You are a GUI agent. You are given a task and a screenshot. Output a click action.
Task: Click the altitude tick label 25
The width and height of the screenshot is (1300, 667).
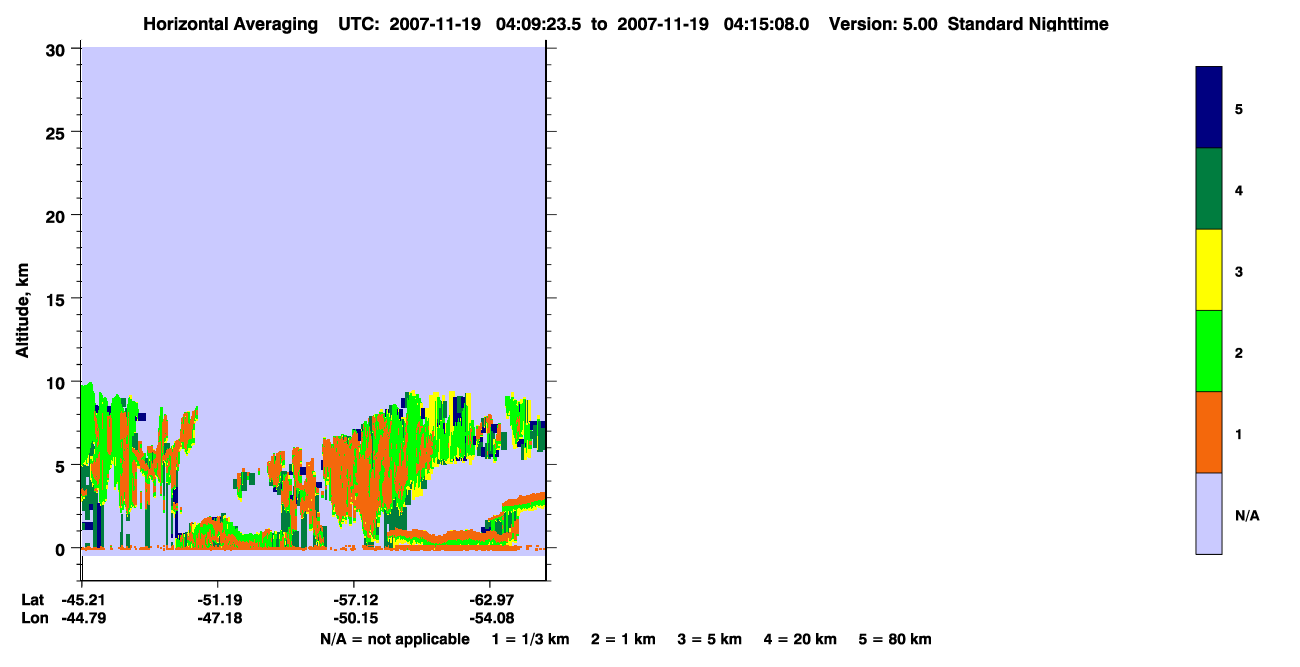58,133
